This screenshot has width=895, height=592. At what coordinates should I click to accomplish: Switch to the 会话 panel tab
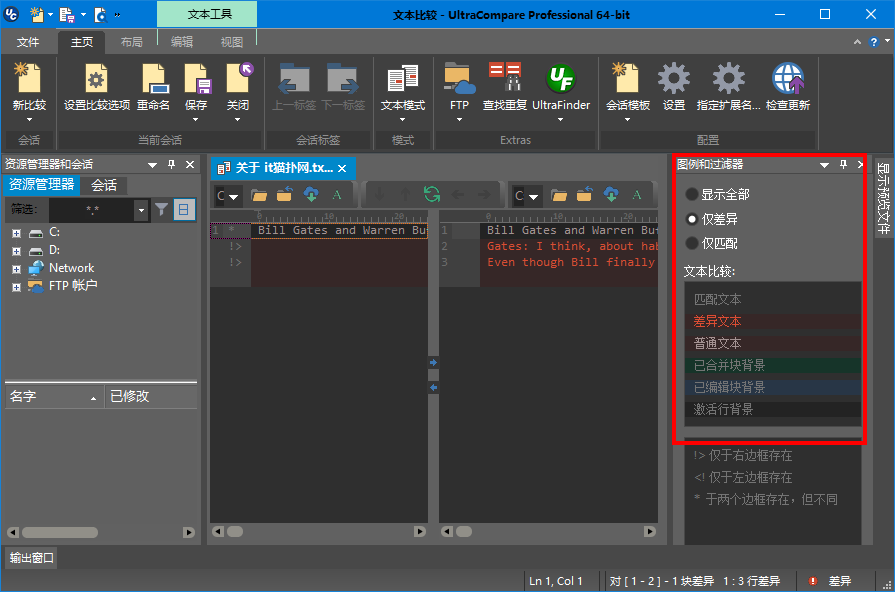[x=104, y=185]
